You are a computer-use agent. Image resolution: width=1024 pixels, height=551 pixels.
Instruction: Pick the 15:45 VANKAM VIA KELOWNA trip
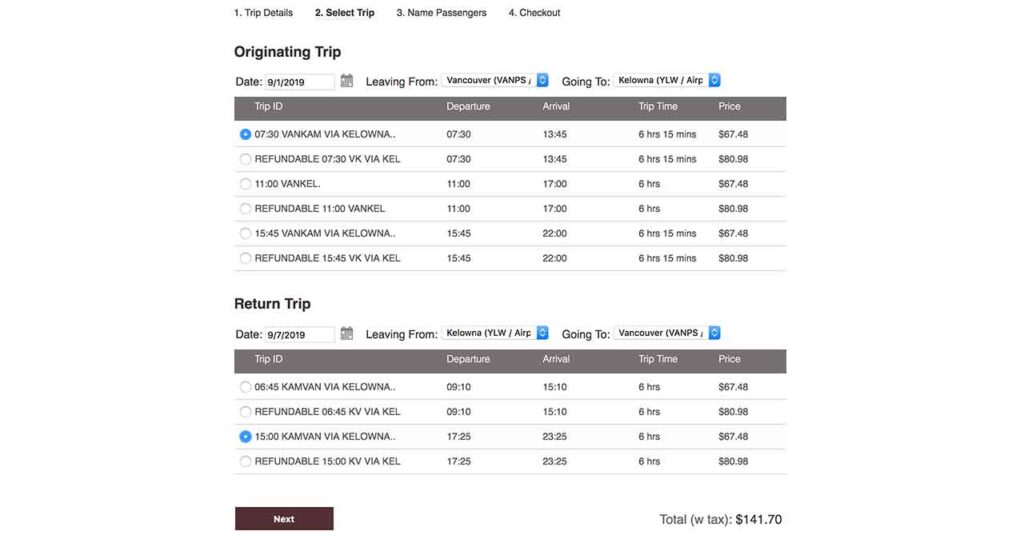(246, 233)
